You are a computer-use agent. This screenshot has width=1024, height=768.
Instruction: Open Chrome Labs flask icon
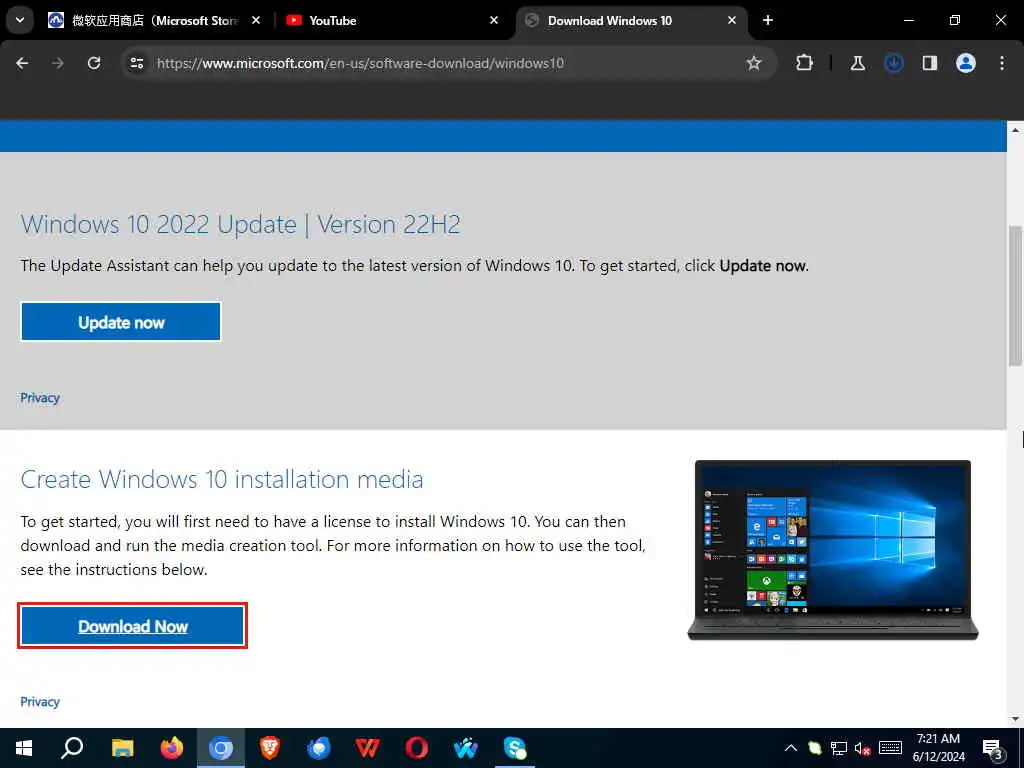click(857, 63)
